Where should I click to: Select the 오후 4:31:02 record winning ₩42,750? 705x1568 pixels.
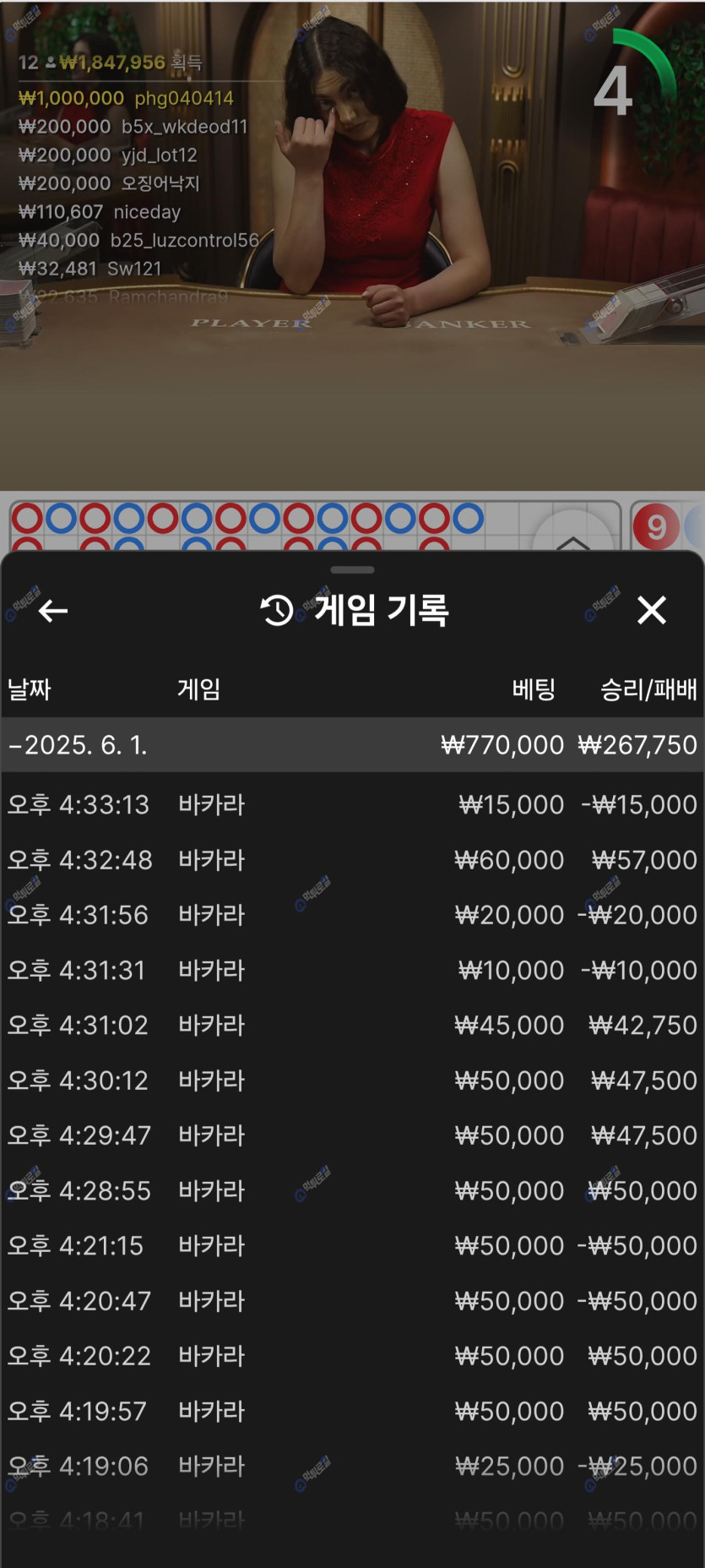point(352,1025)
